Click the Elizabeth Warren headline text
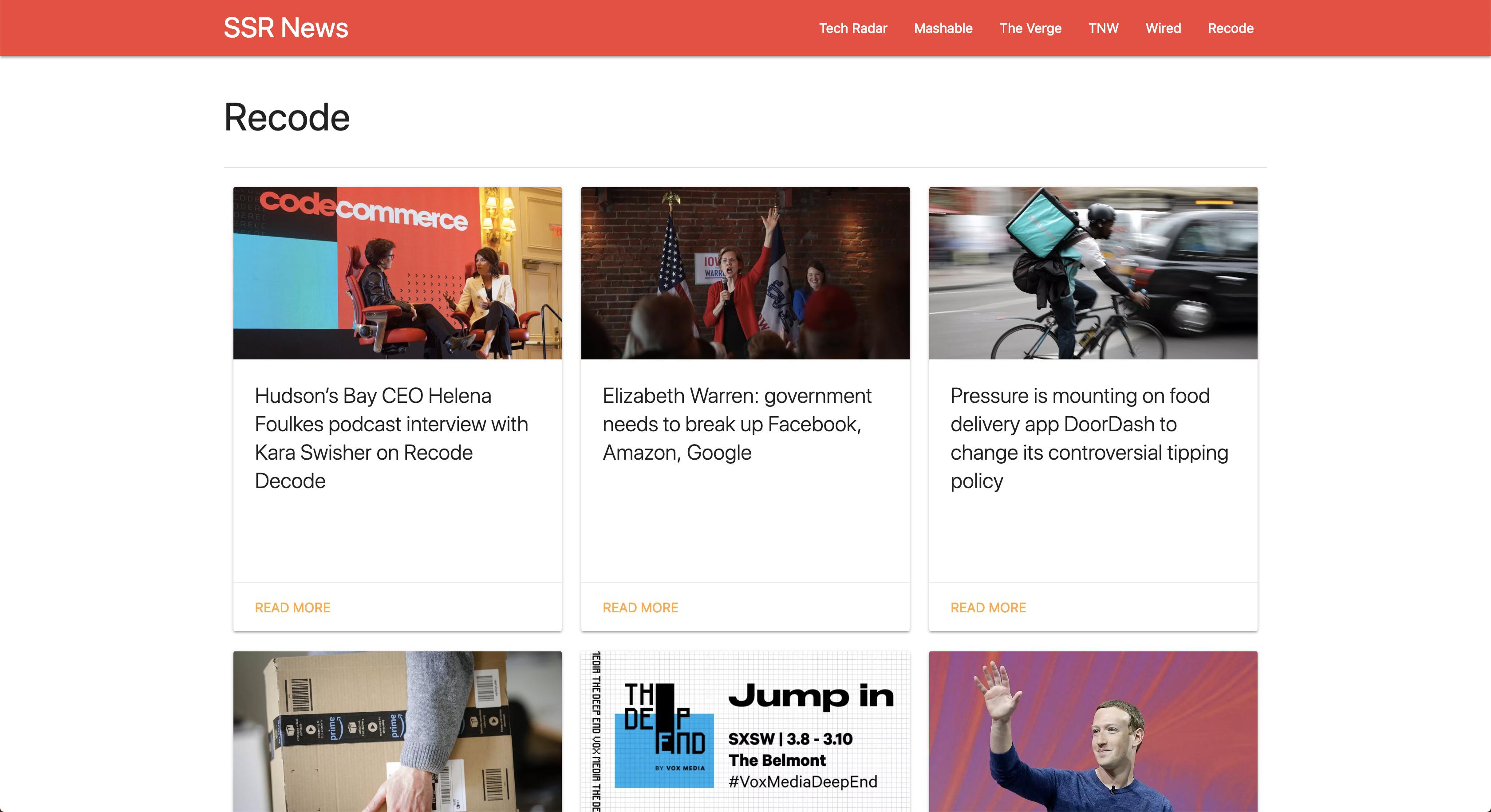Viewport: 1491px width, 812px height. [x=737, y=424]
